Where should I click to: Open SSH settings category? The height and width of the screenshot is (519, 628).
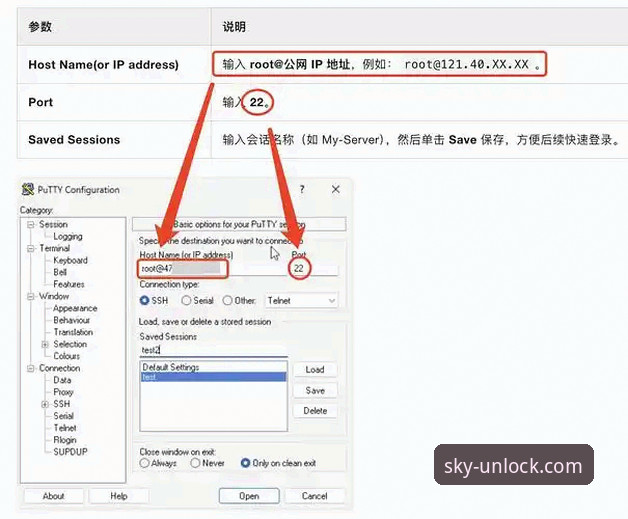[62, 404]
